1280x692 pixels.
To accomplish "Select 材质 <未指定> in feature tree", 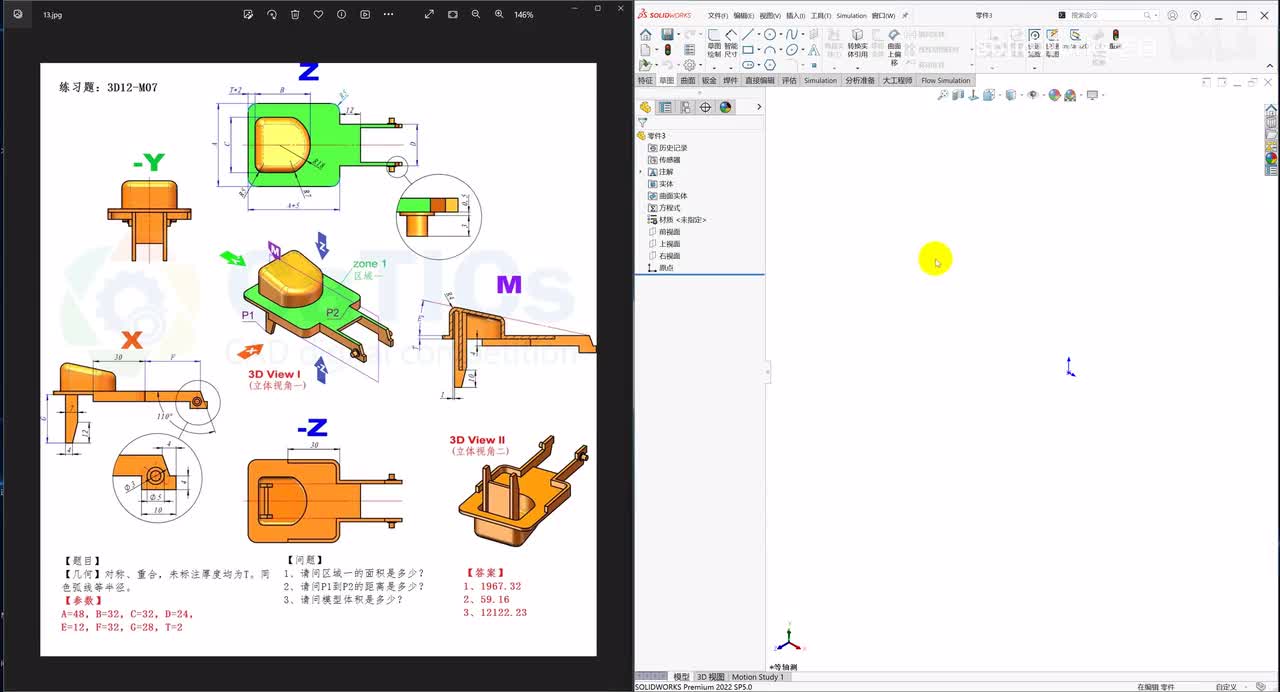I will 677,220.
